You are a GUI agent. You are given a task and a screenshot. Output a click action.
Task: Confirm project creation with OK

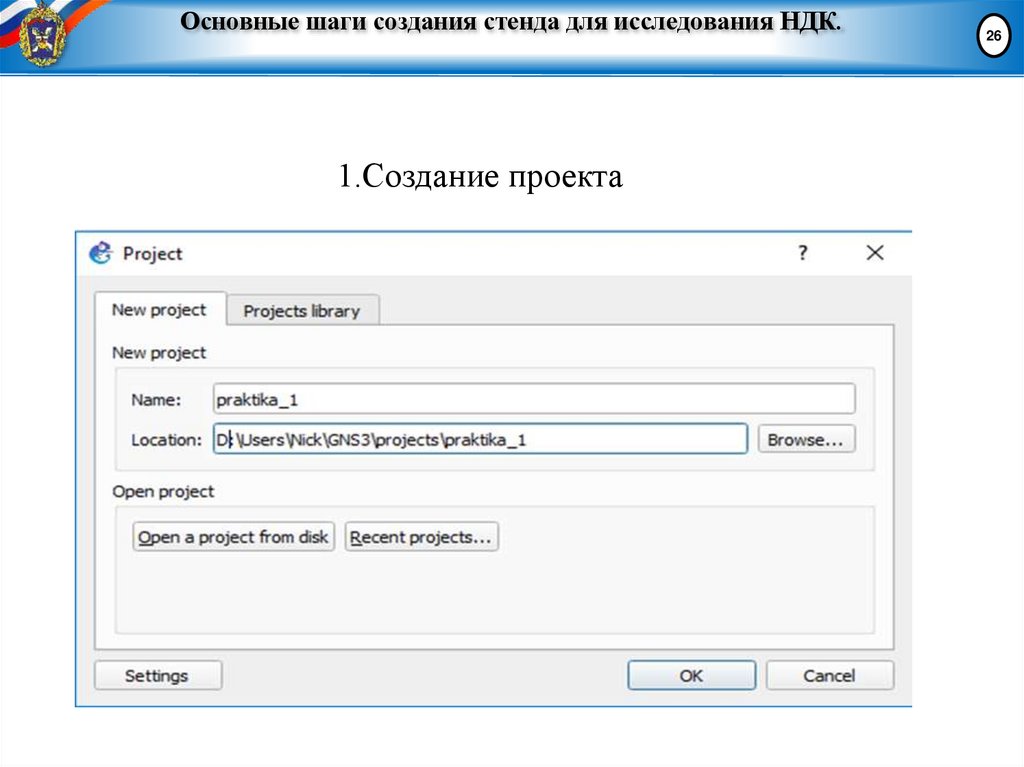(690, 675)
